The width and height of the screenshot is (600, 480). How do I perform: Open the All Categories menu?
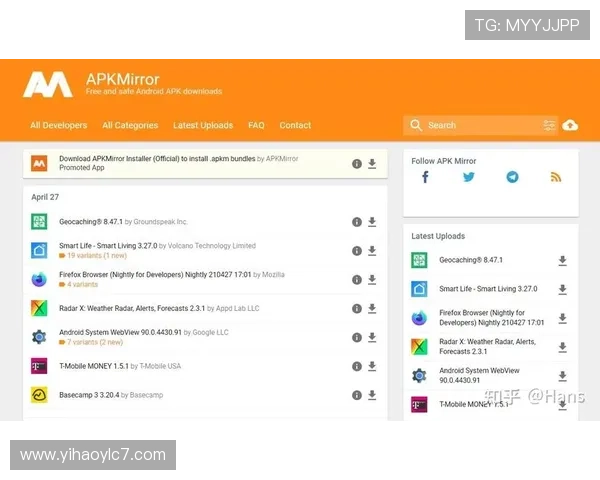[130, 125]
